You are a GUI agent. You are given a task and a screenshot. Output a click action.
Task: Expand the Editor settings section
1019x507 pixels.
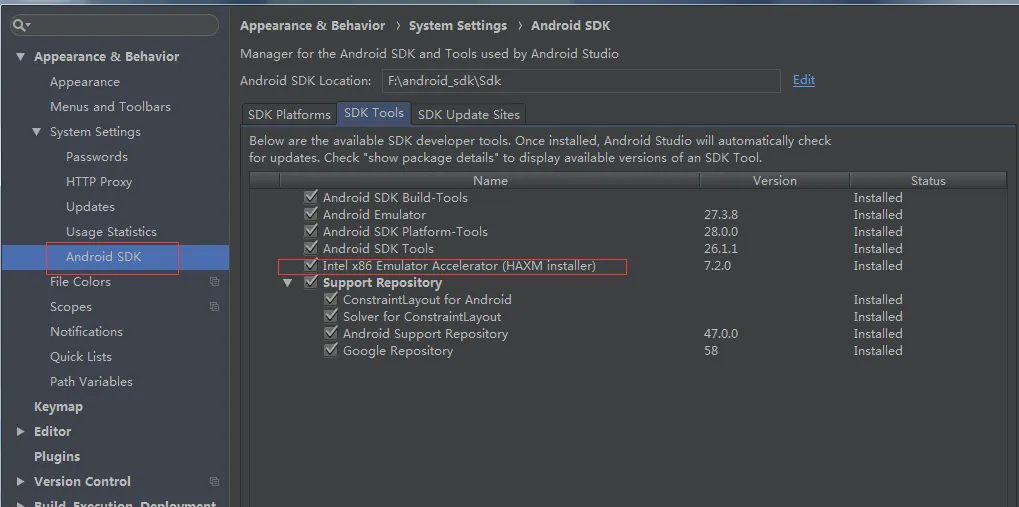click(21, 432)
